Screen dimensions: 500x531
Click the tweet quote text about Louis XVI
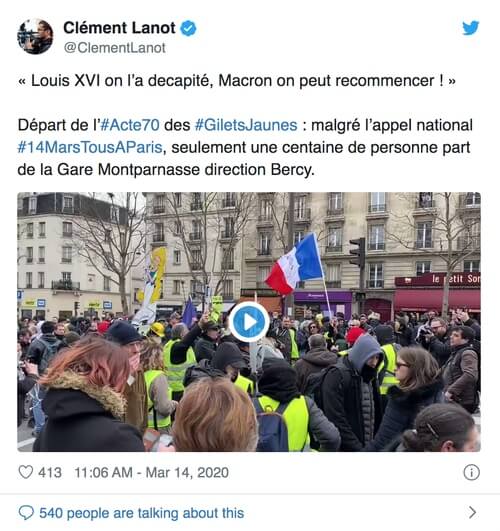(236, 81)
